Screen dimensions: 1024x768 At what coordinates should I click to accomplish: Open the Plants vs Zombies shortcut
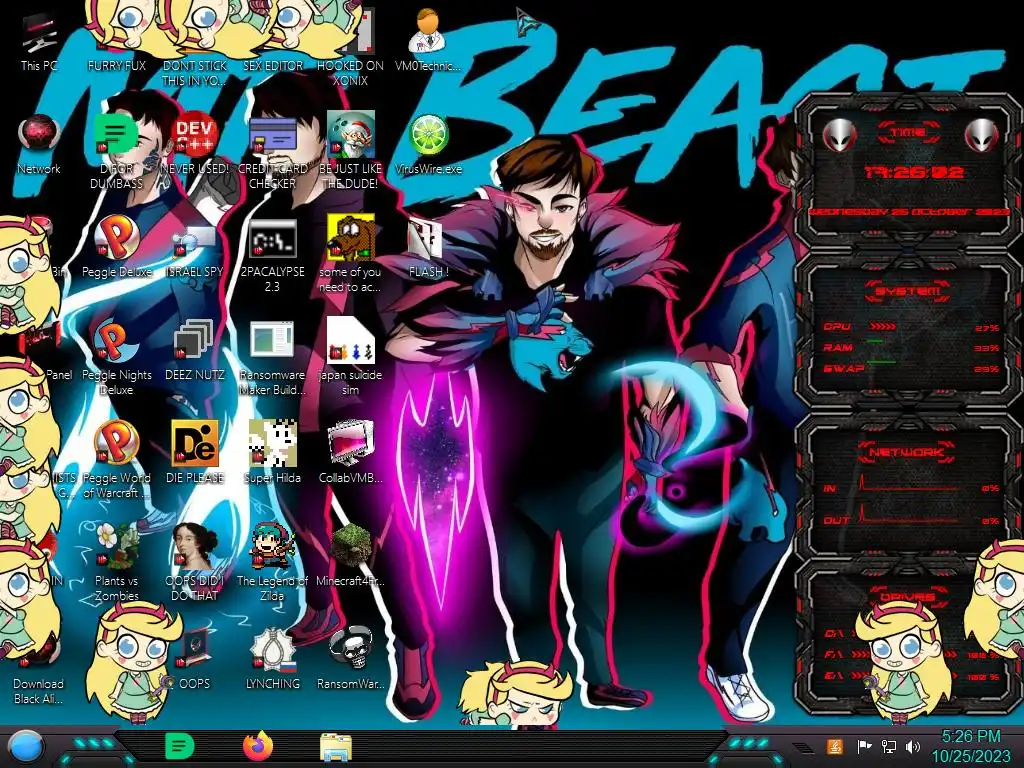click(x=116, y=562)
